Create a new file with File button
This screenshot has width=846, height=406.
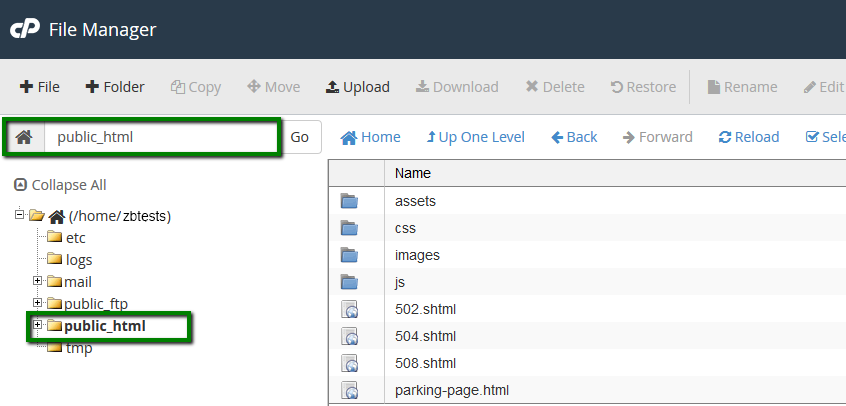(40, 87)
